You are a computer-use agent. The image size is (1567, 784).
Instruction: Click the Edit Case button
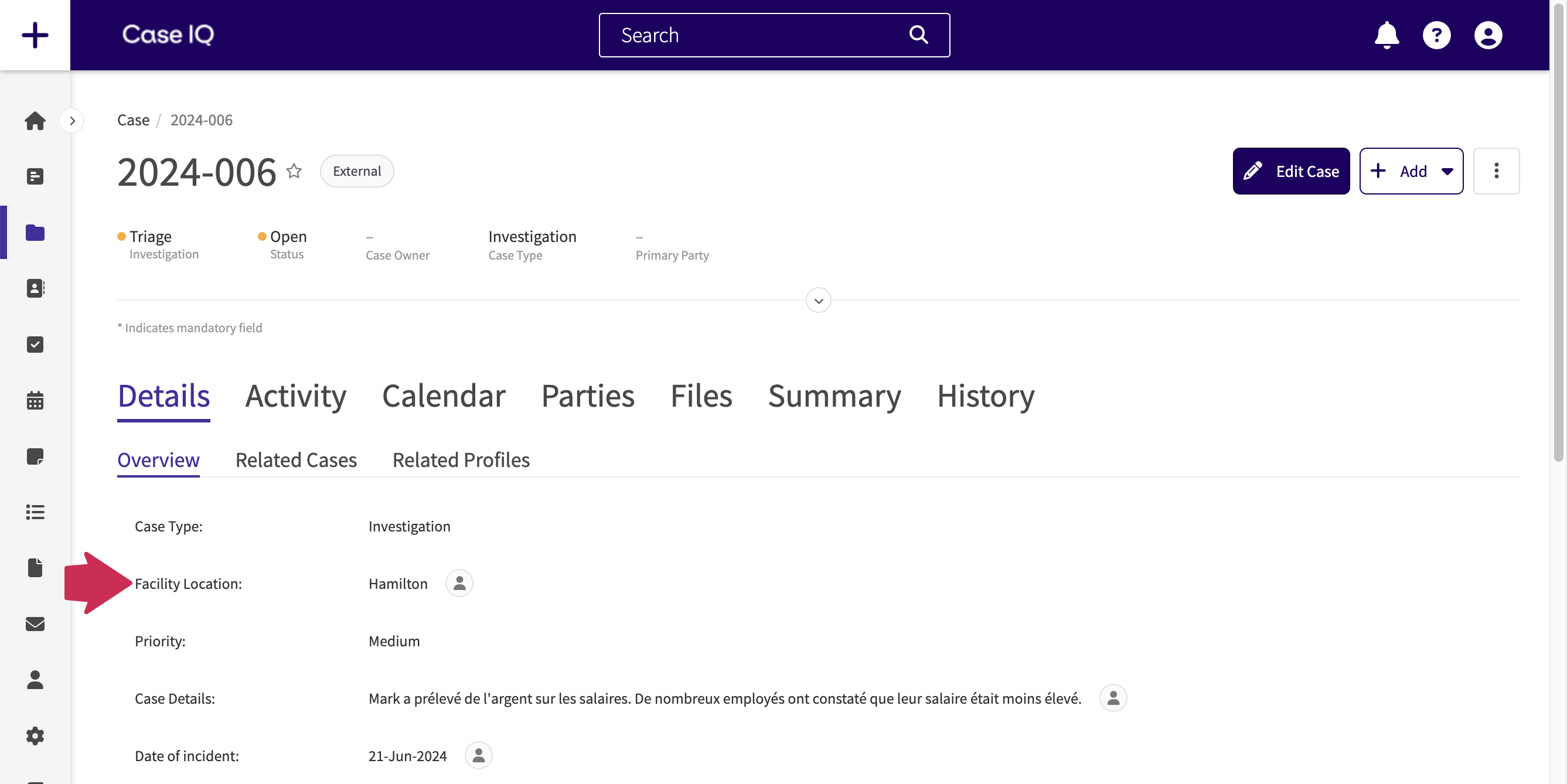pyautogui.click(x=1292, y=170)
